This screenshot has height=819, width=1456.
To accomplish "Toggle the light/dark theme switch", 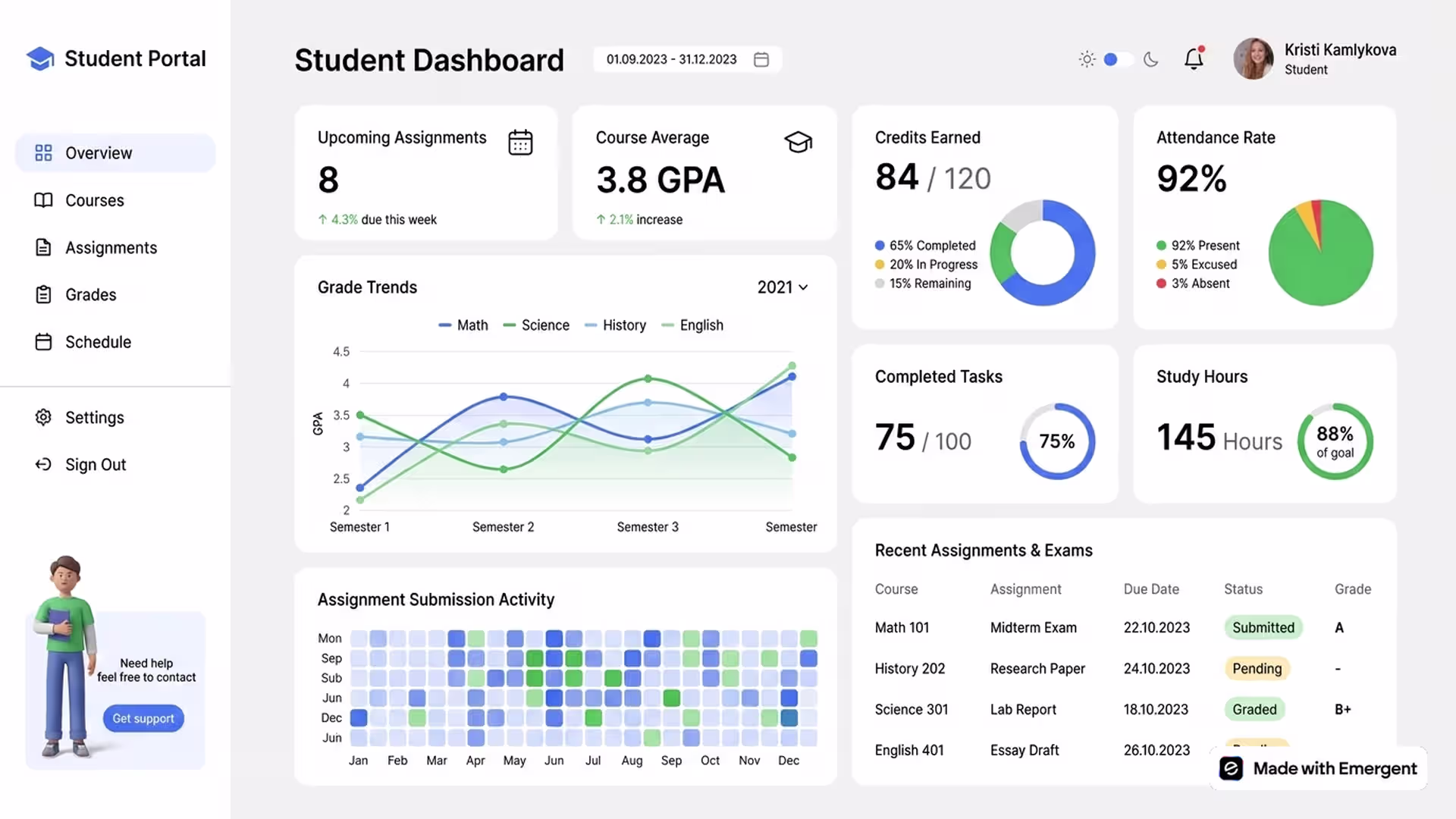I will [x=1118, y=59].
